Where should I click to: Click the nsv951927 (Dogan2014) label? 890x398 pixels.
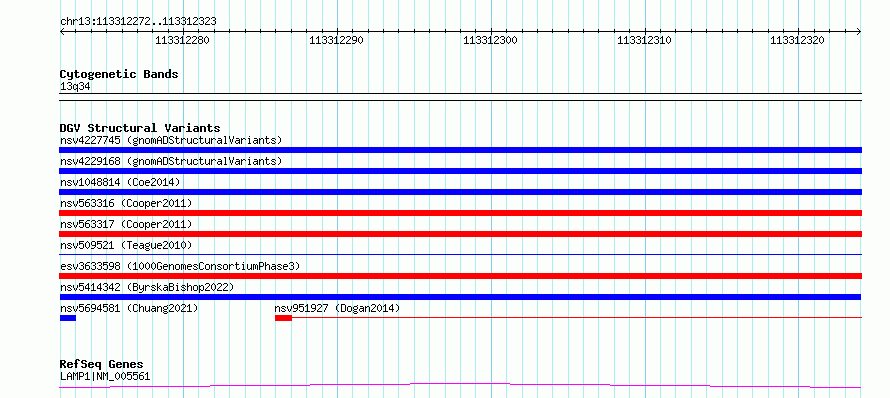[x=337, y=308]
